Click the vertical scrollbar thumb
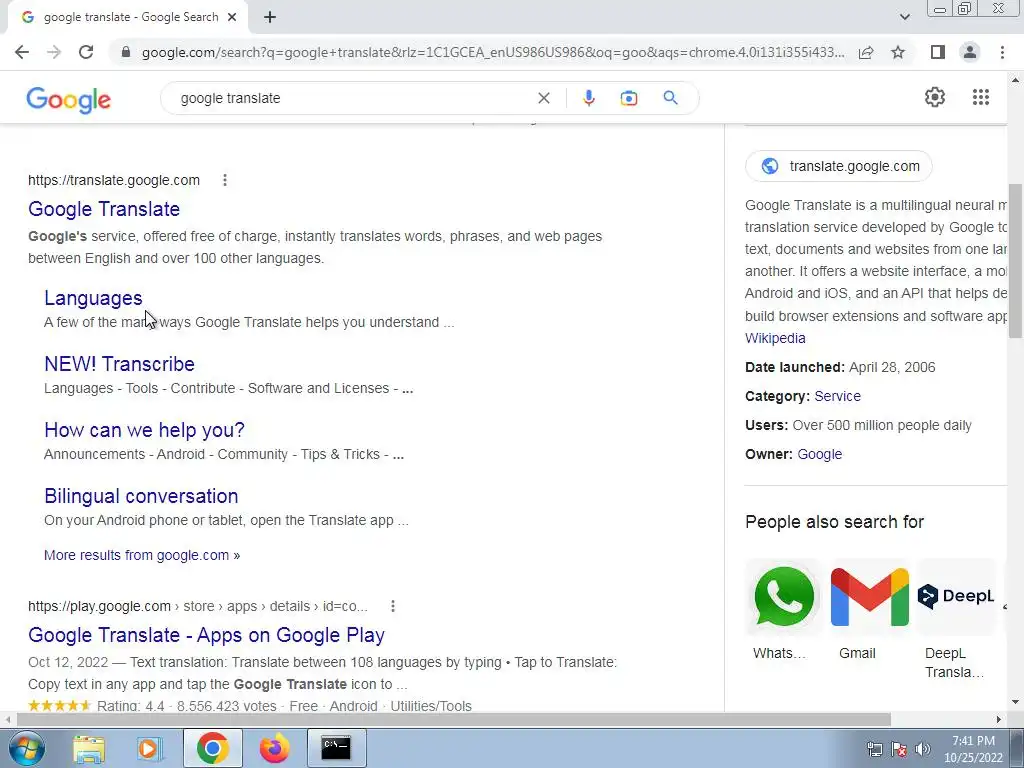The height and width of the screenshot is (768, 1024). tap(1015, 261)
